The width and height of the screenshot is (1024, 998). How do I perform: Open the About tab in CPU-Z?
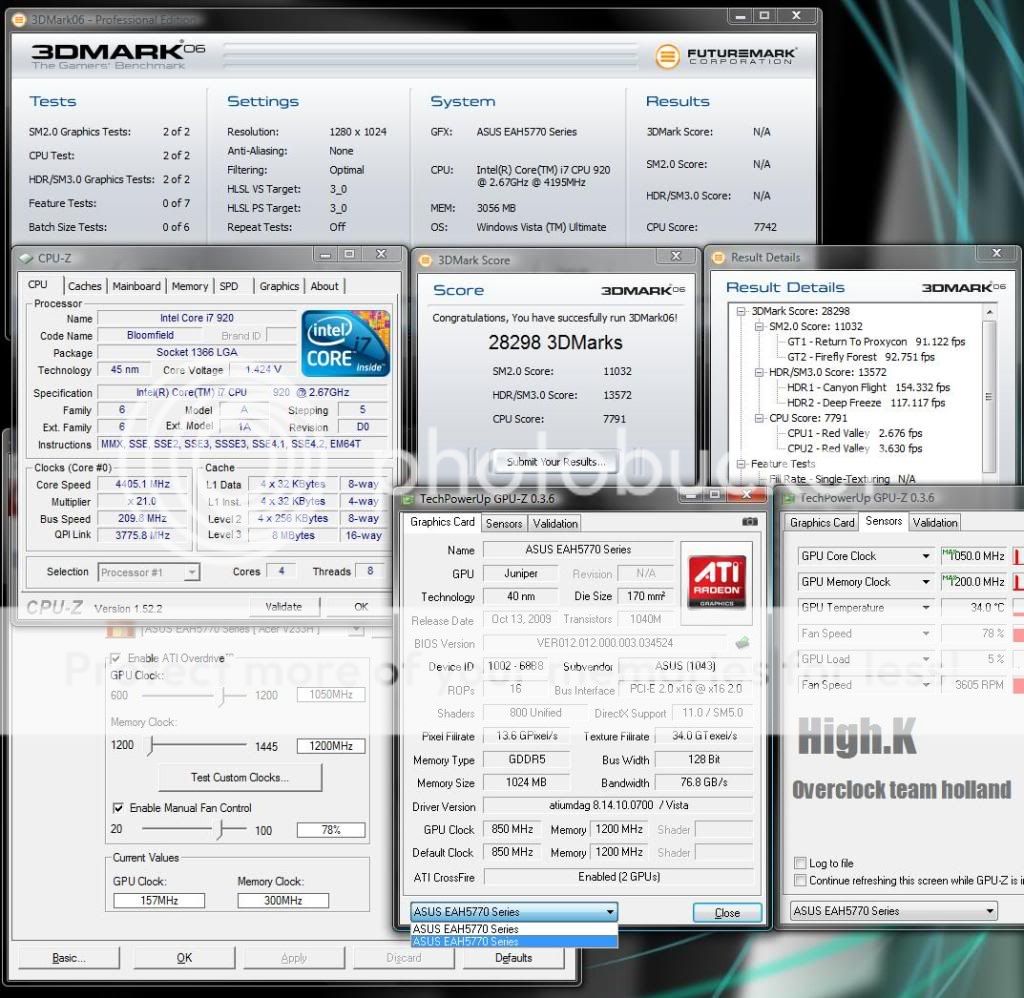[x=325, y=286]
